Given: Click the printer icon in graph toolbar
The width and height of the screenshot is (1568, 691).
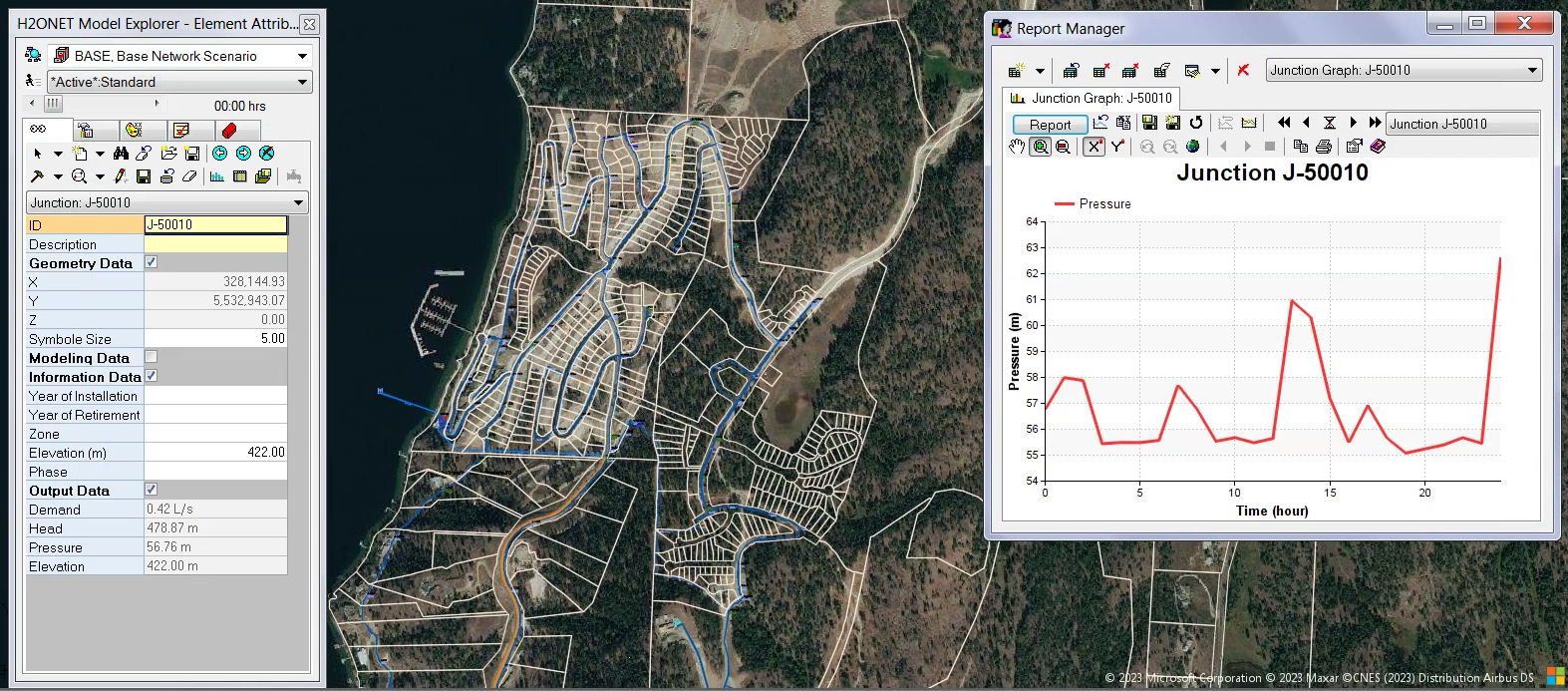Looking at the screenshot, I should coord(1323,147).
